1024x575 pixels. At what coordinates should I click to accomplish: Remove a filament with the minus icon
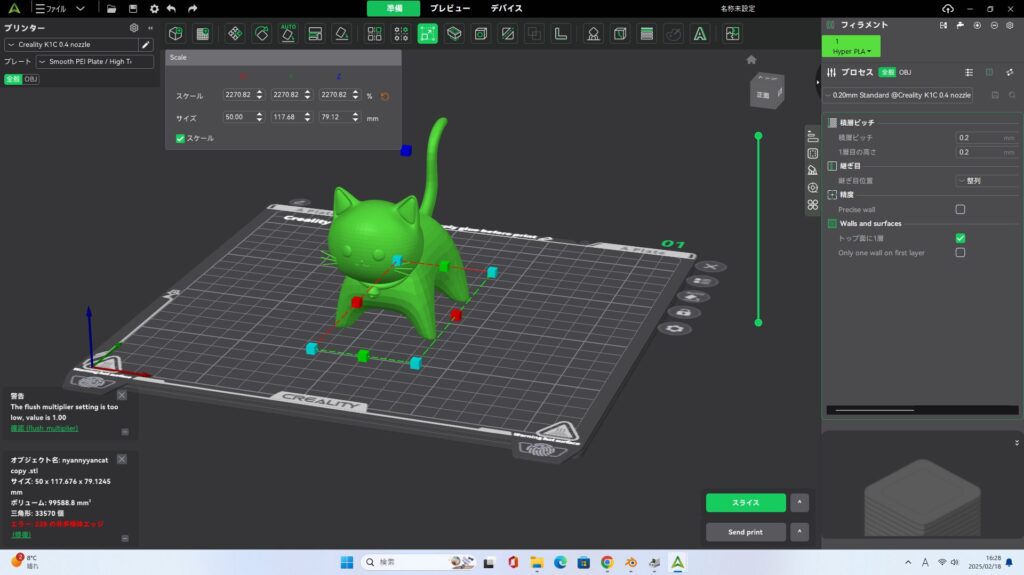point(994,25)
